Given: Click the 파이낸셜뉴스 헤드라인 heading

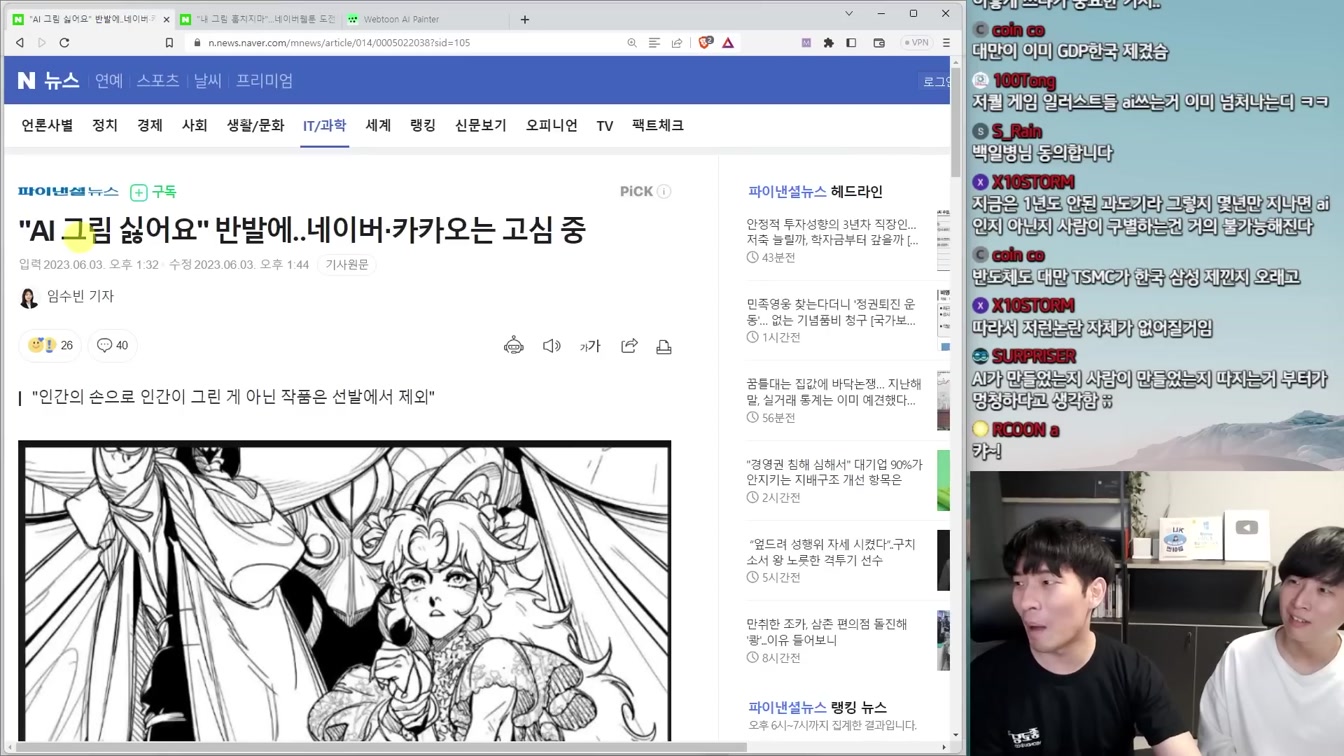Looking at the screenshot, I should click(x=815, y=191).
